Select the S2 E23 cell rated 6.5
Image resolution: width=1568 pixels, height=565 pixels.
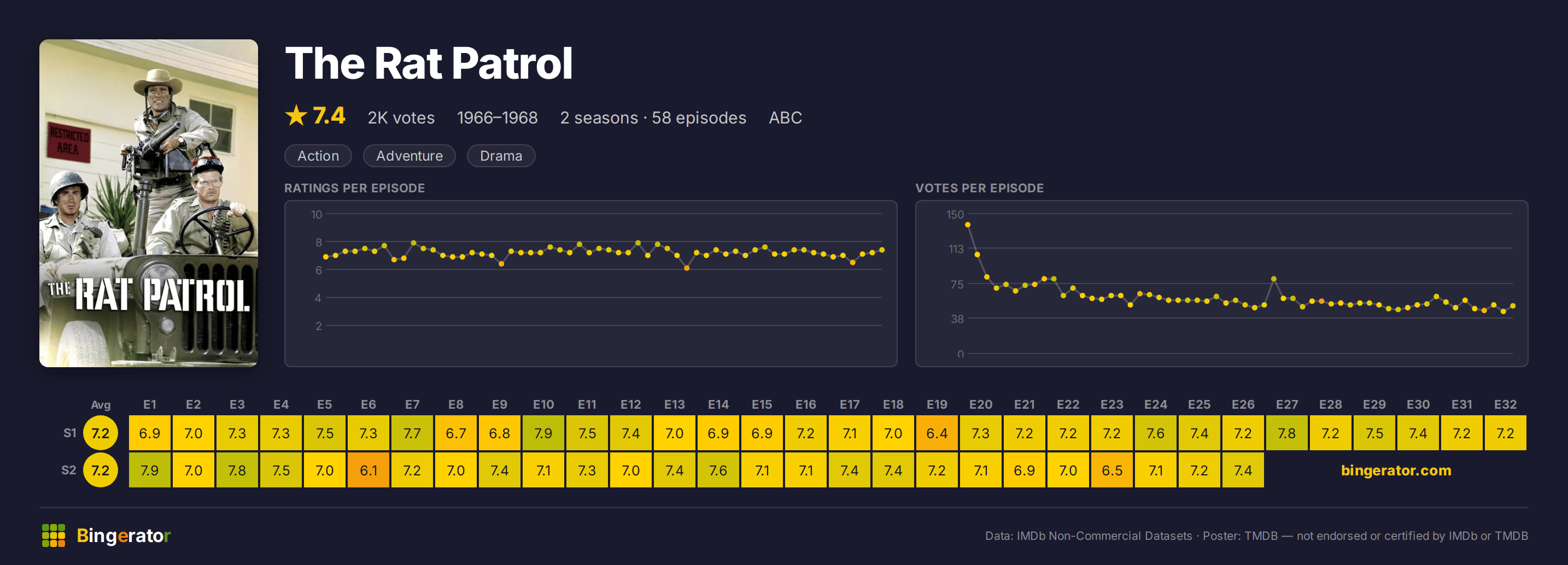(x=1111, y=470)
